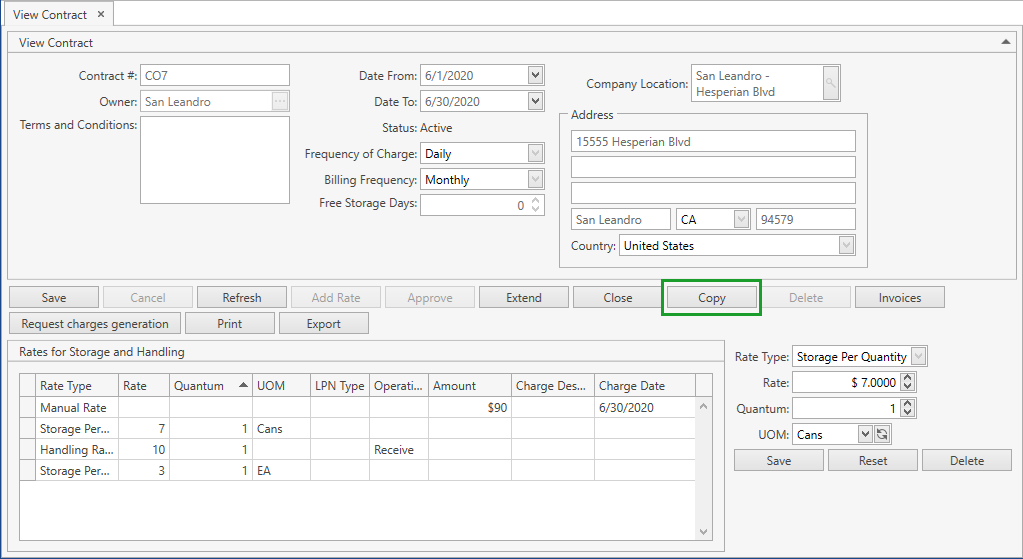
Task: Expand the Date To dropdown
Action: tap(535, 101)
